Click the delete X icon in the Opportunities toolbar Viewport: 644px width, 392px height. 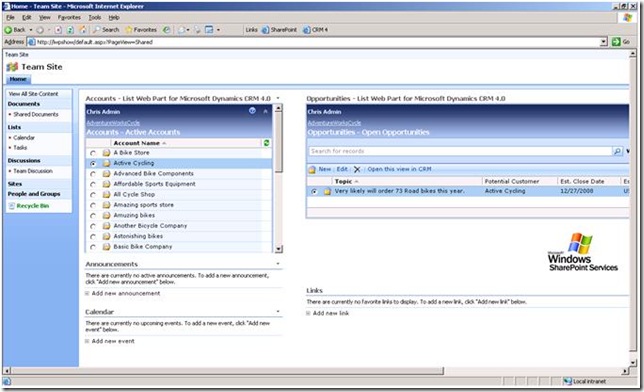[x=357, y=169]
